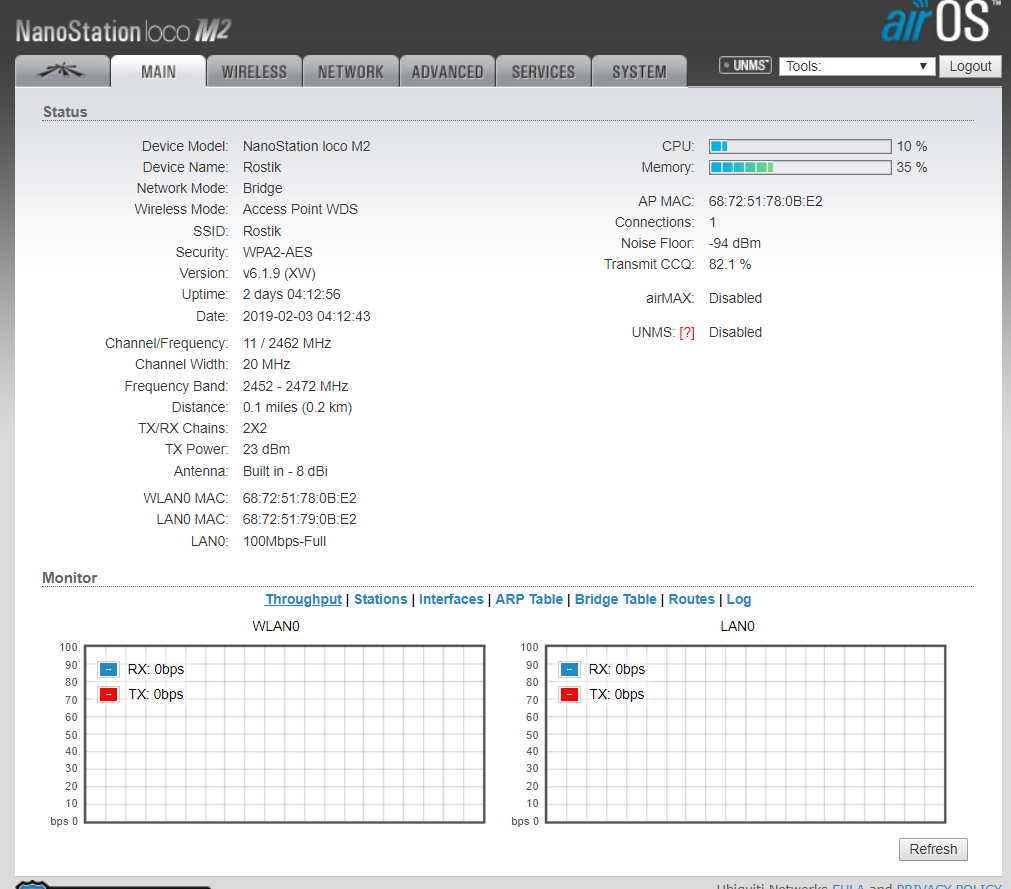Image resolution: width=1011 pixels, height=889 pixels.
Task: Select the network mode value Bridge
Action: [x=262, y=188]
